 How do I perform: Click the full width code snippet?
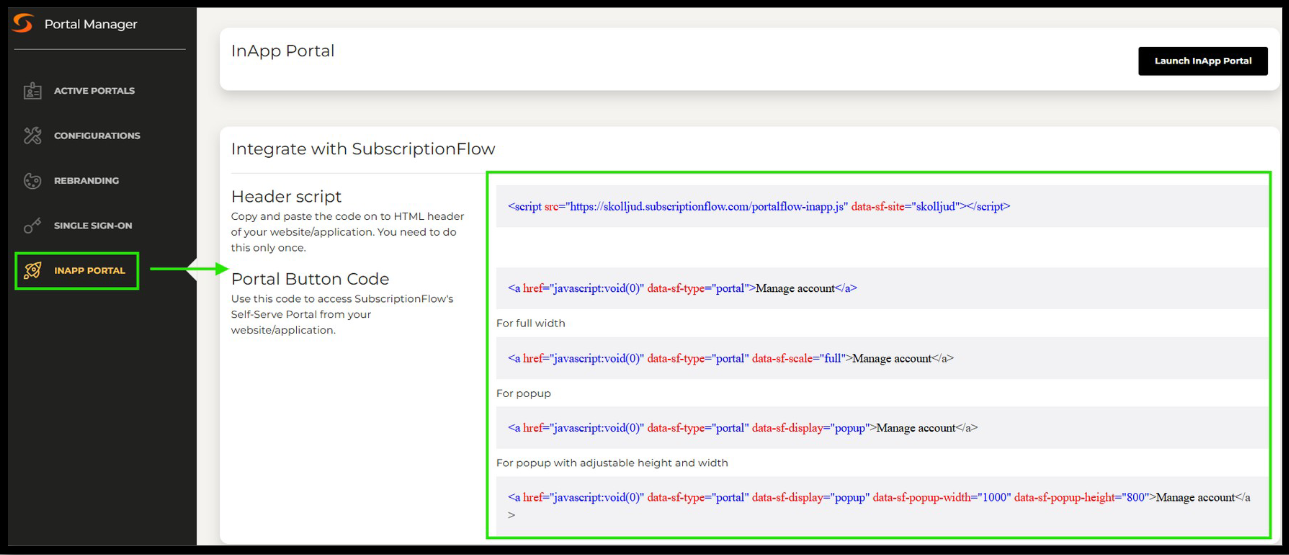[883, 358]
